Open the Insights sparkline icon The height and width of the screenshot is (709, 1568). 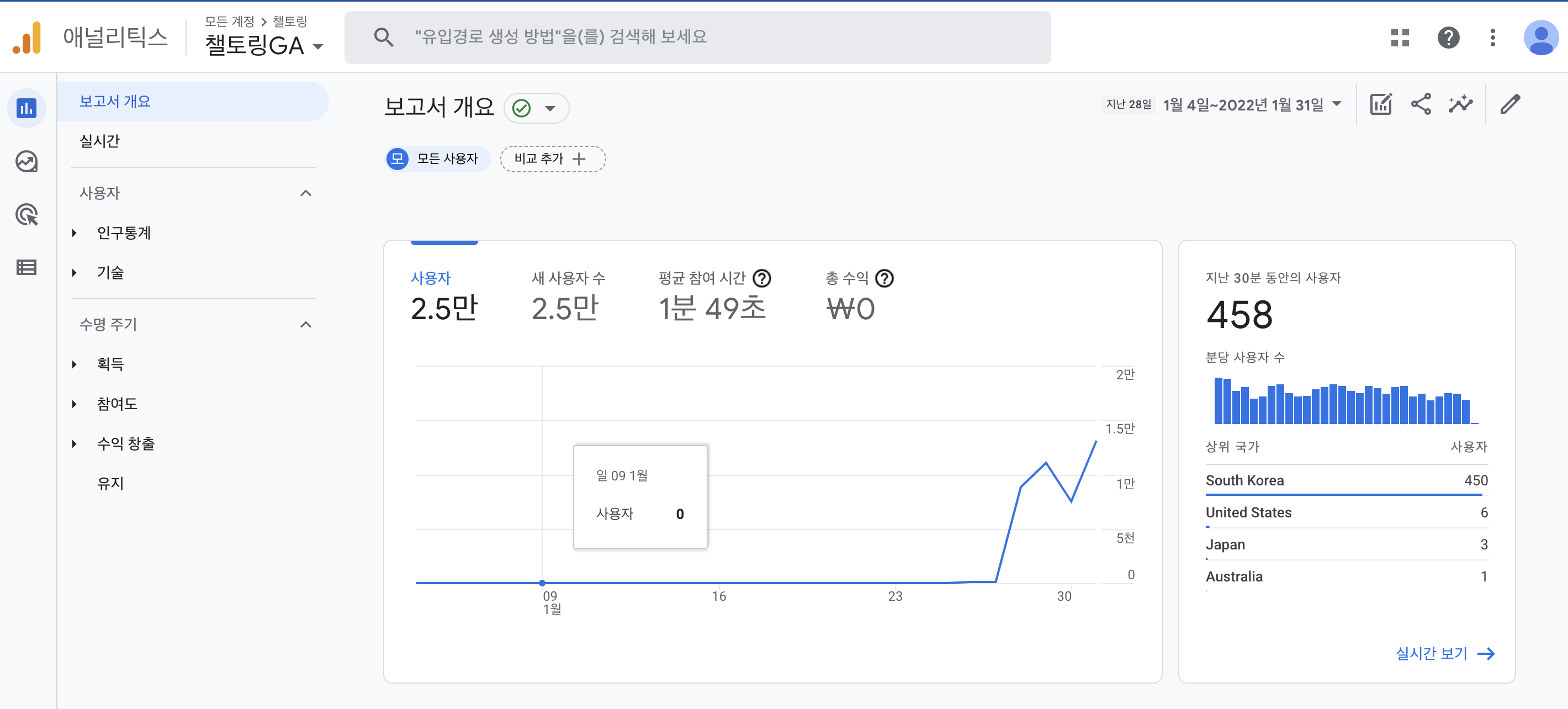tap(1460, 105)
